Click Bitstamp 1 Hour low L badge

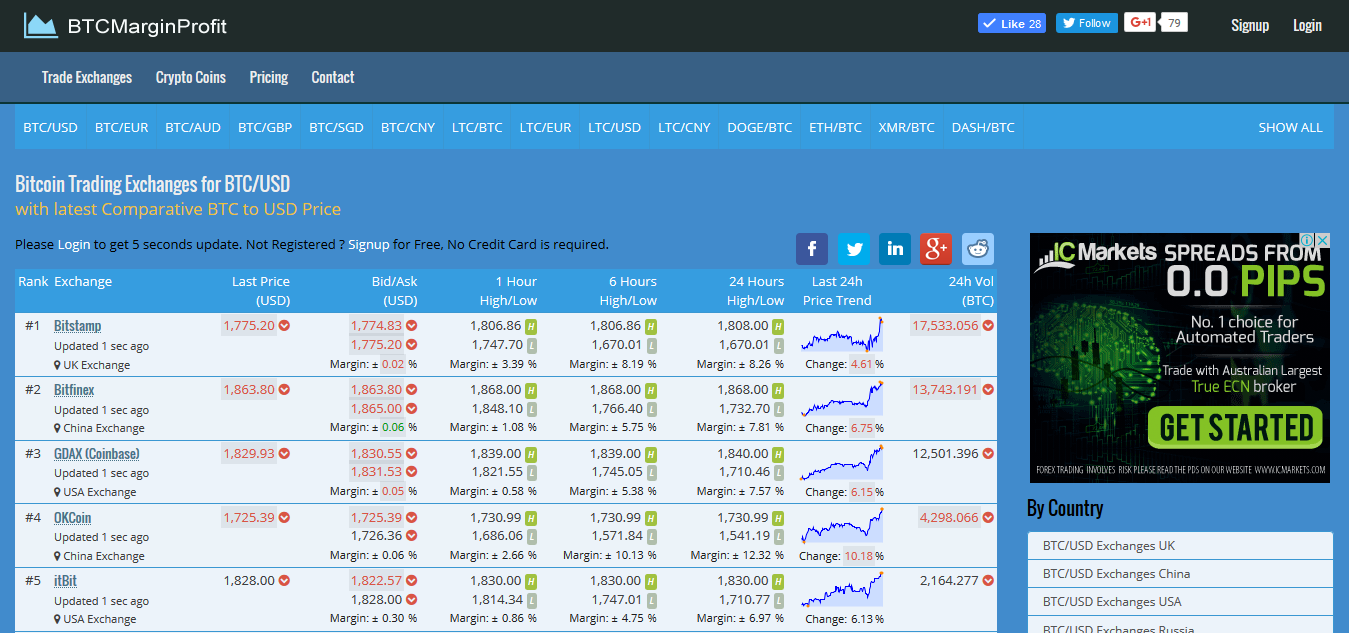tap(531, 345)
